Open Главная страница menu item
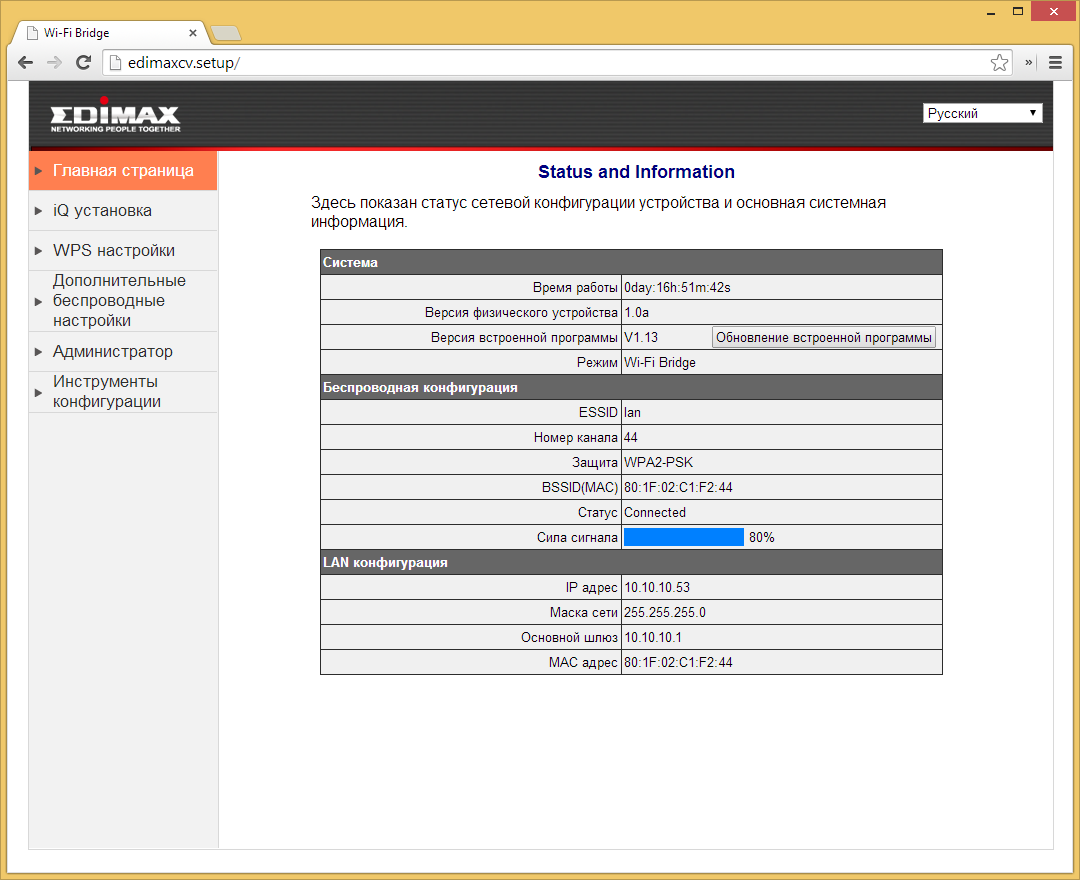This screenshot has height=880, width=1080. [x=123, y=171]
